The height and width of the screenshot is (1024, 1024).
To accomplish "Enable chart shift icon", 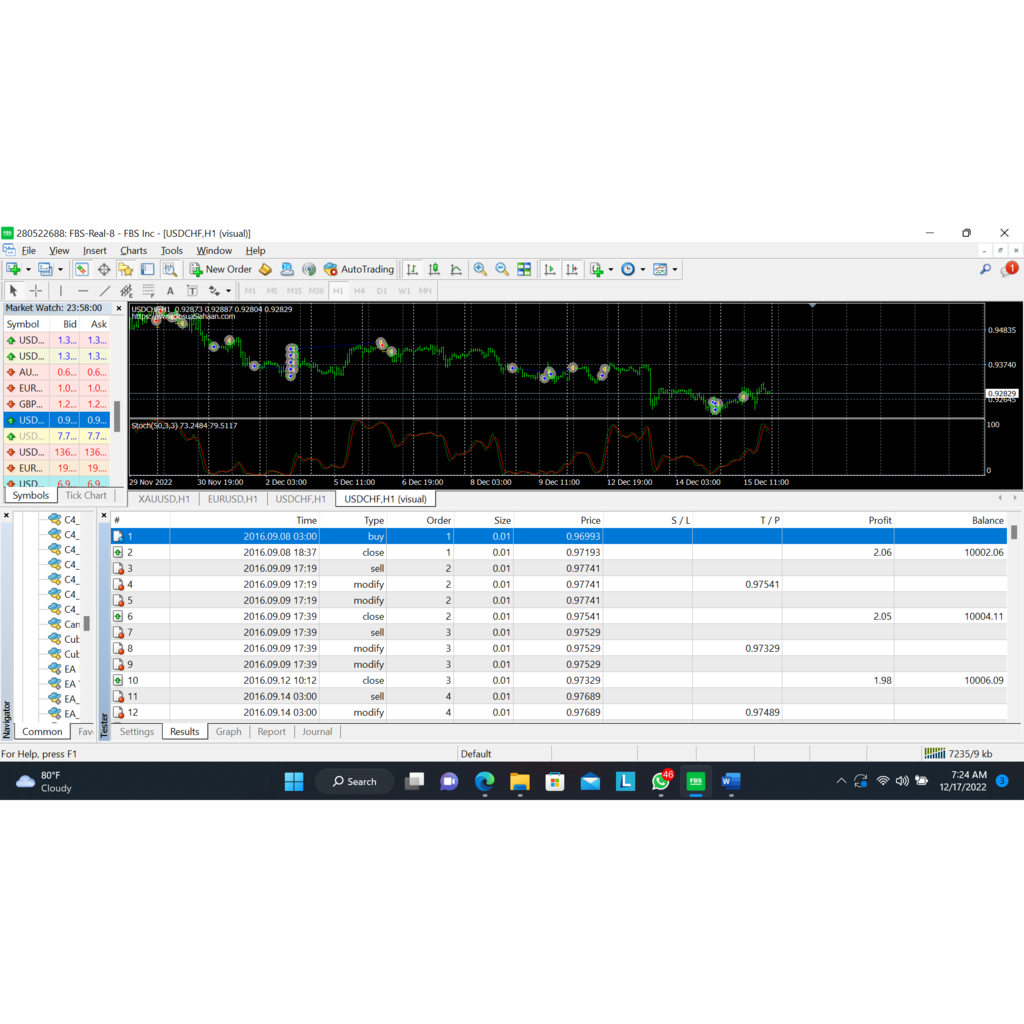I will click(572, 269).
